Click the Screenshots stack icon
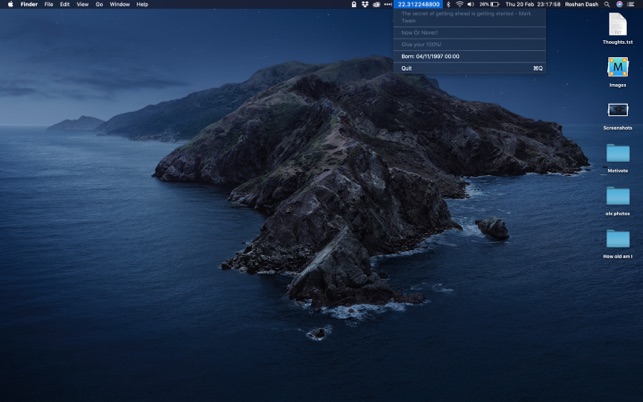643x402 pixels. coord(617,110)
